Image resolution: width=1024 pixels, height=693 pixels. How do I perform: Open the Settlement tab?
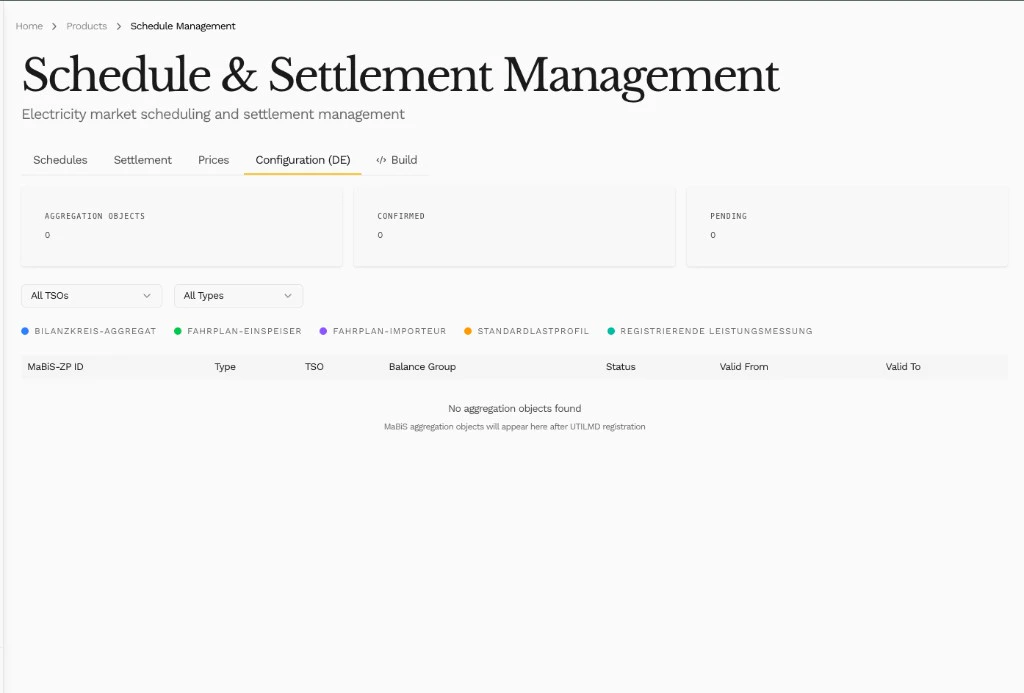coord(142,159)
